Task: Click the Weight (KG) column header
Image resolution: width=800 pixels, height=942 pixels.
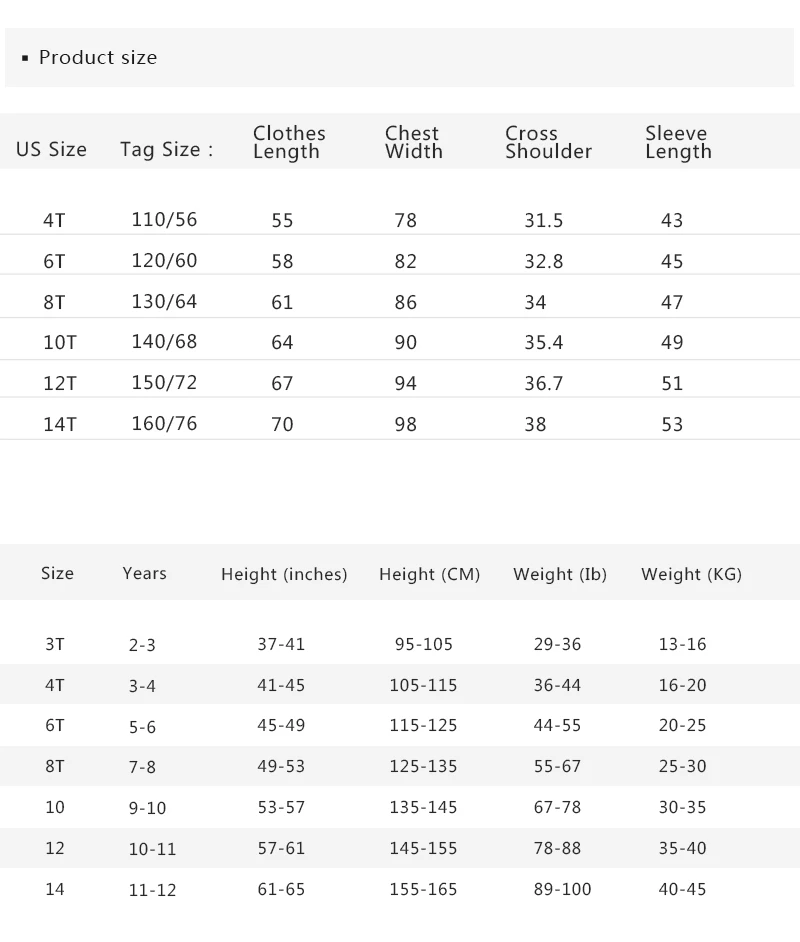Action: [x=691, y=575]
